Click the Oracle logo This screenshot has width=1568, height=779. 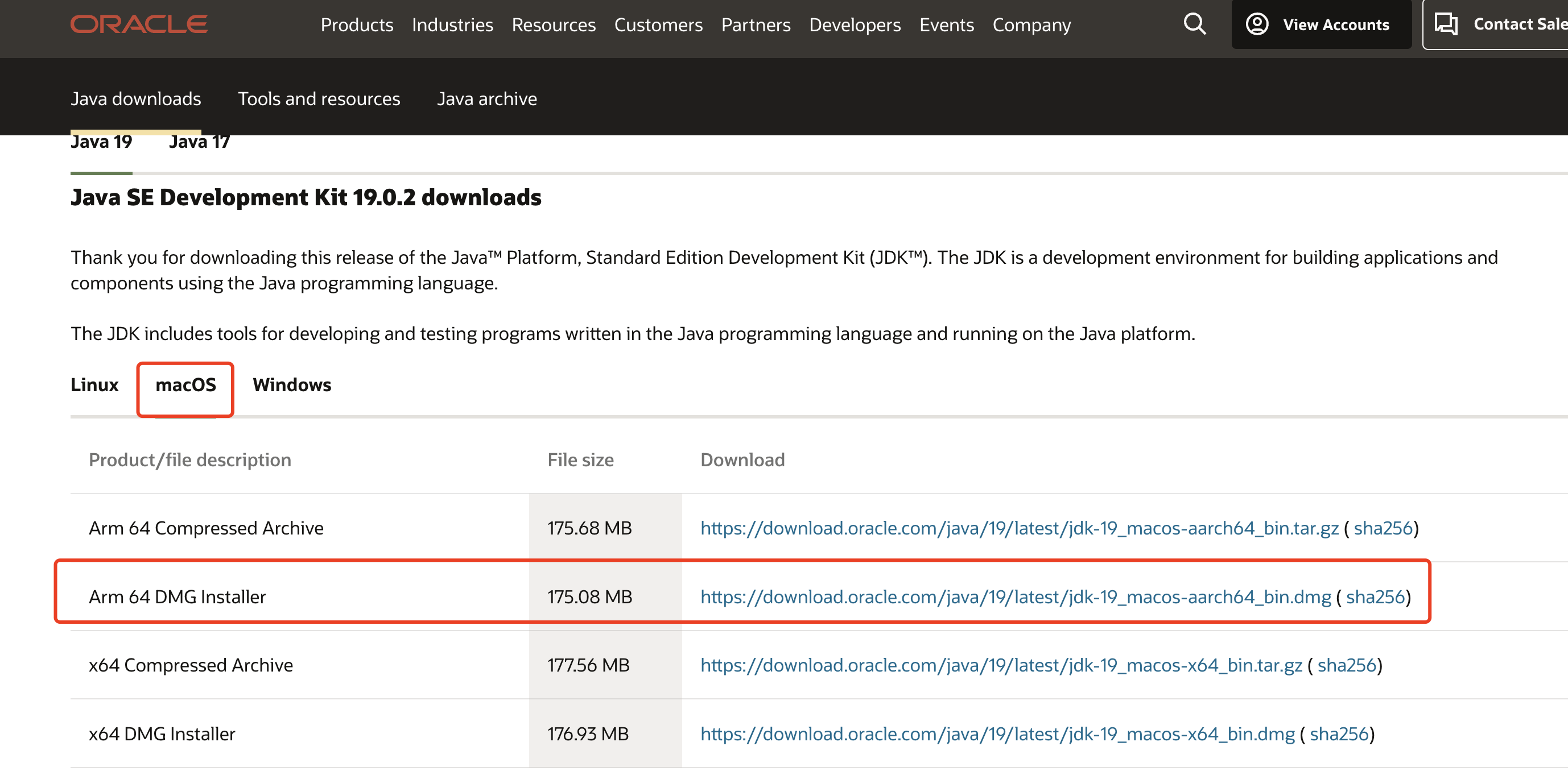[x=139, y=24]
